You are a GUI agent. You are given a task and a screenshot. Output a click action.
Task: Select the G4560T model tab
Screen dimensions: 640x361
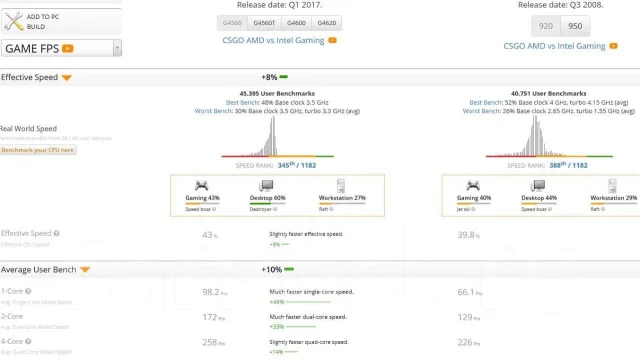pos(264,23)
